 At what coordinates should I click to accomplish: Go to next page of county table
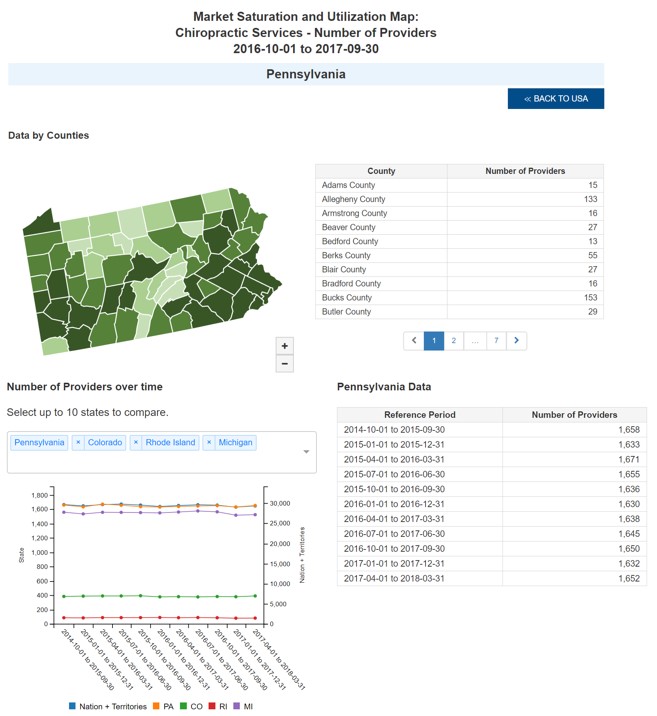click(516, 341)
